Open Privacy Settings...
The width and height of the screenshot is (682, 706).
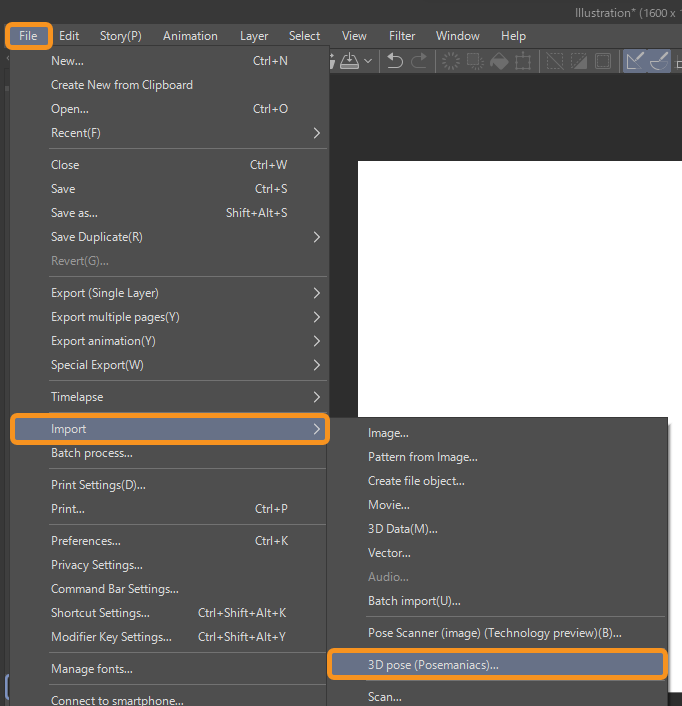coord(169,565)
